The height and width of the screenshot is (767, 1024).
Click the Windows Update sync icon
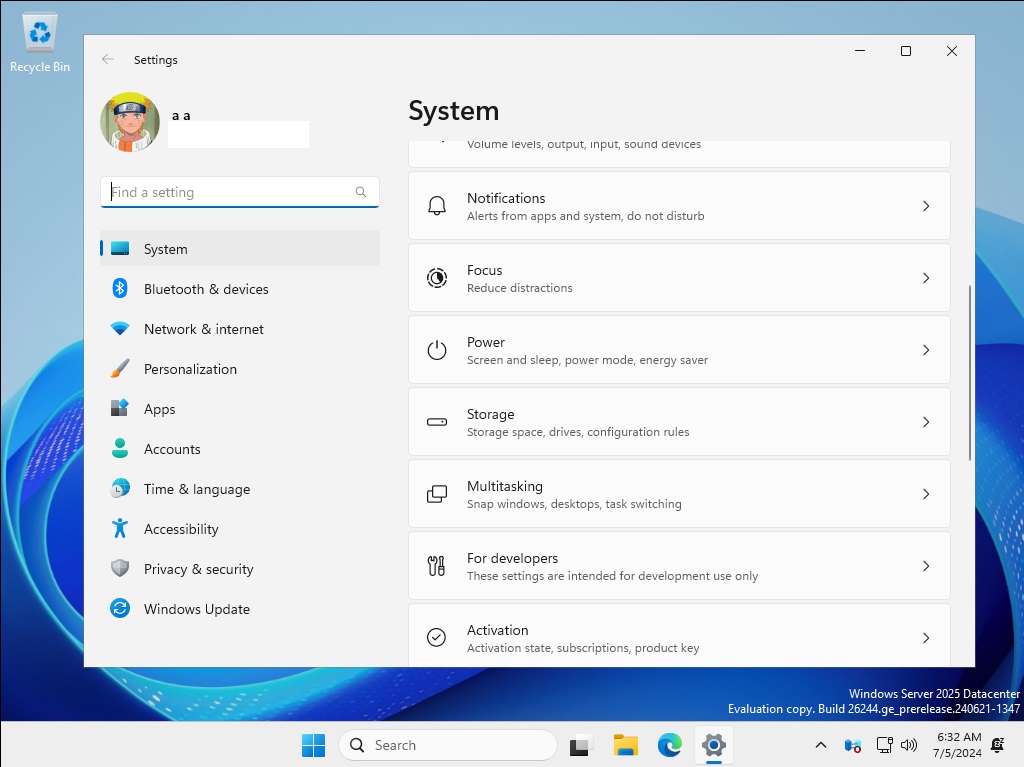[120, 608]
